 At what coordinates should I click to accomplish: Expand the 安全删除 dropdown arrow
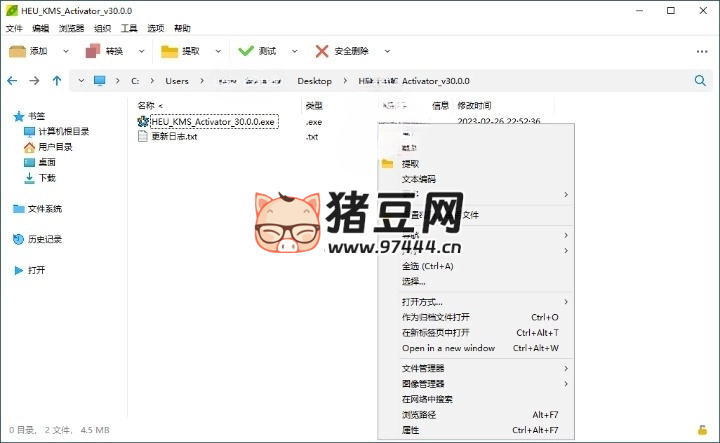[387, 51]
